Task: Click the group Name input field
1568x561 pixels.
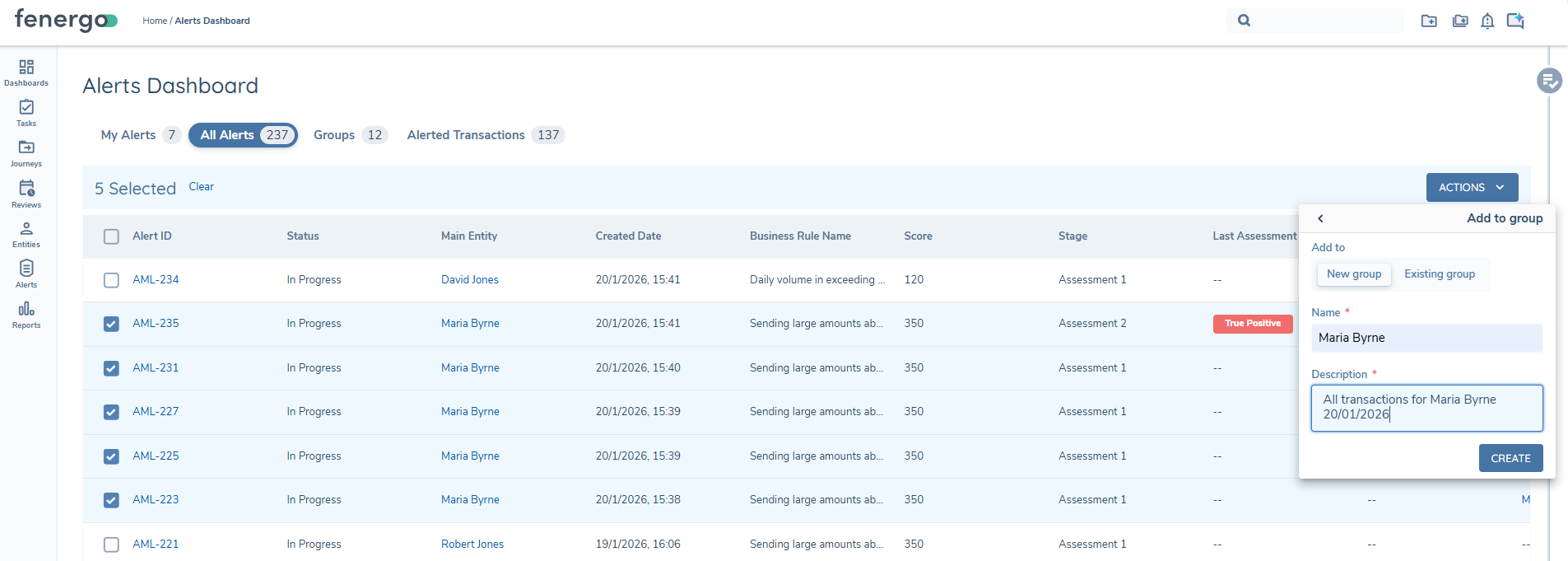Action: coord(1426,338)
